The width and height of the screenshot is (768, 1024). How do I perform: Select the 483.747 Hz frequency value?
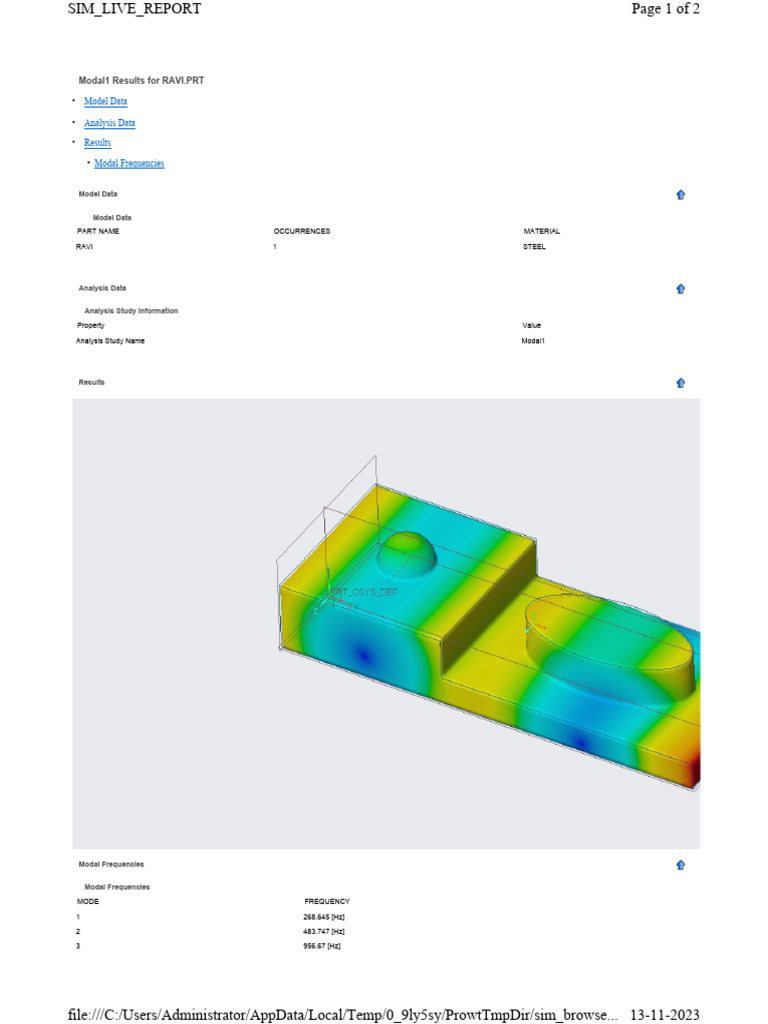click(324, 931)
